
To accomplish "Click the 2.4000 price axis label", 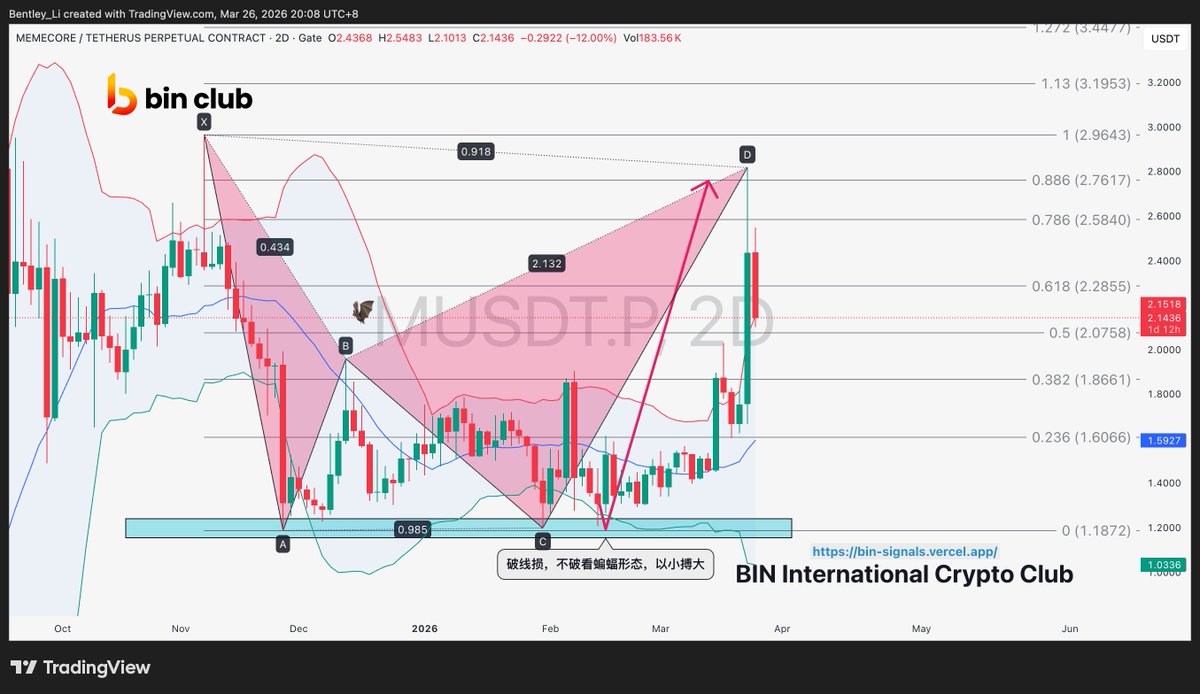I will tap(1163, 263).
